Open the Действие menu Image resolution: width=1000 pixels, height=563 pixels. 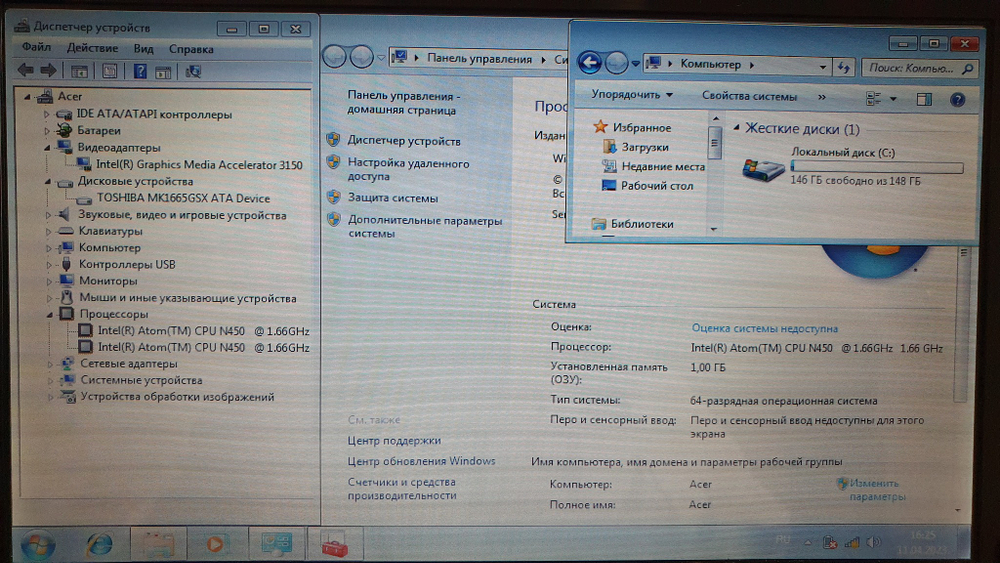[92, 48]
